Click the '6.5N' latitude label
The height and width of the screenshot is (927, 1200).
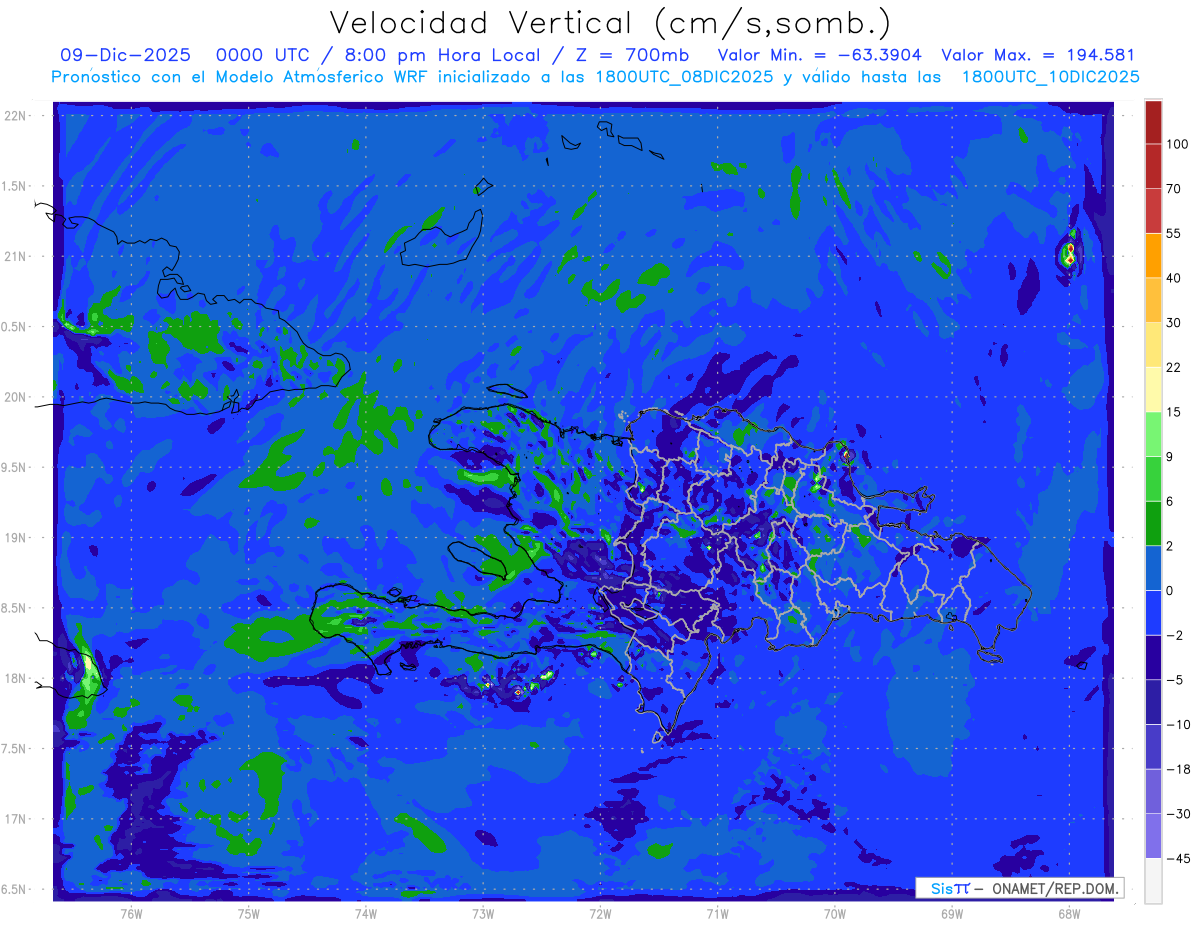[x=16, y=889]
